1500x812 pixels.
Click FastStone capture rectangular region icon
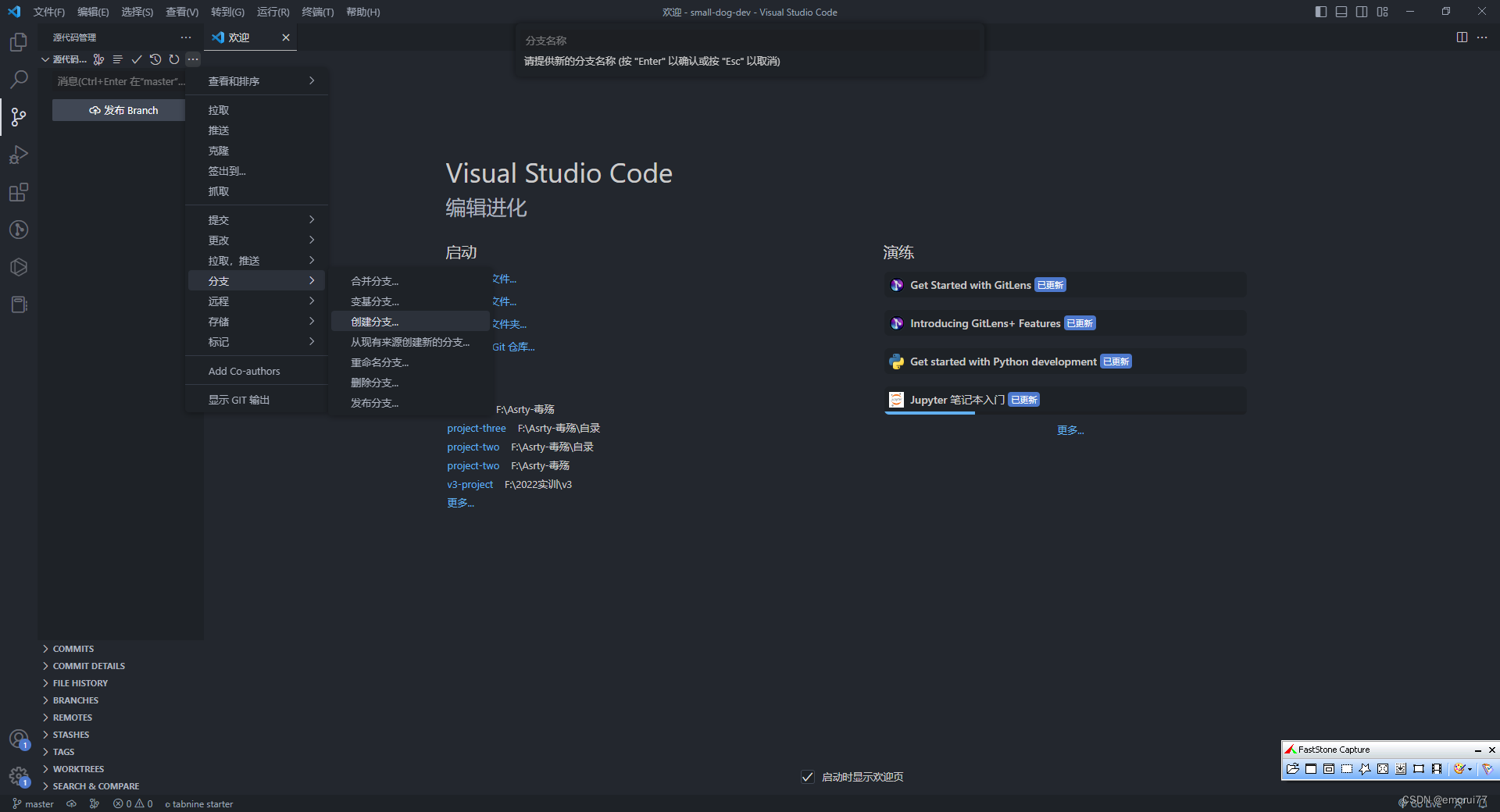click(x=1347, y=769)
